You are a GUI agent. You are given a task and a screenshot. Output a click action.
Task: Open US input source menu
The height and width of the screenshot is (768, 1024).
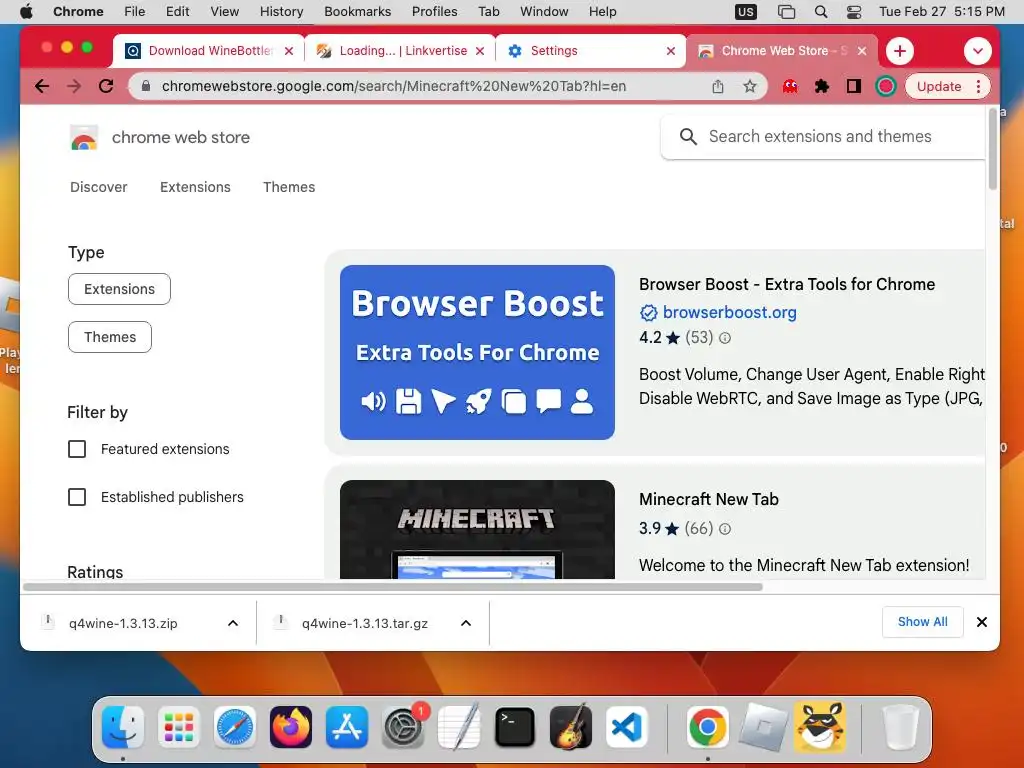coord(745,12)
